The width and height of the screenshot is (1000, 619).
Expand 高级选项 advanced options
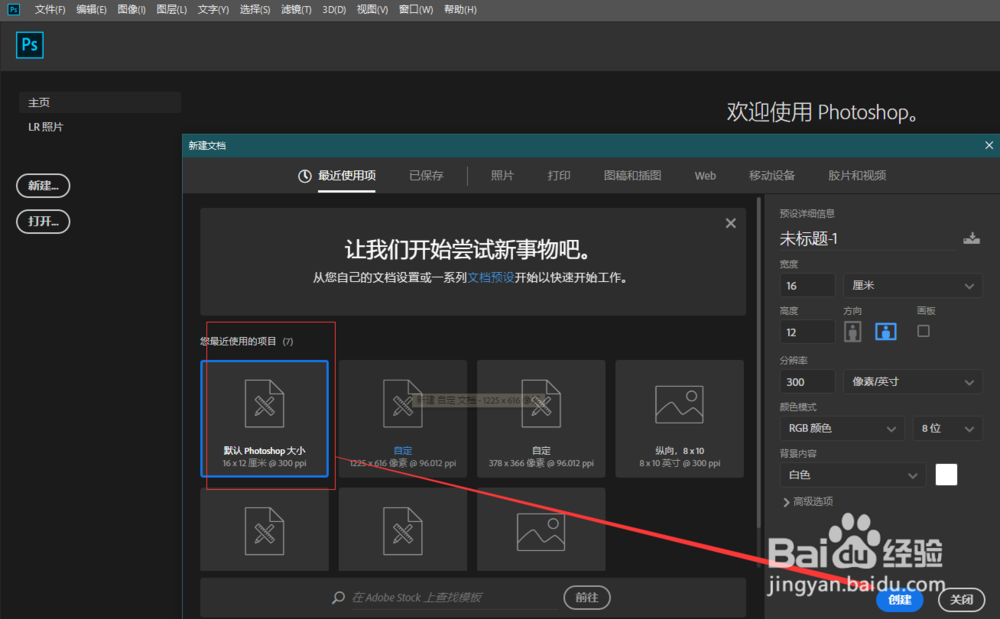point(807,502)
